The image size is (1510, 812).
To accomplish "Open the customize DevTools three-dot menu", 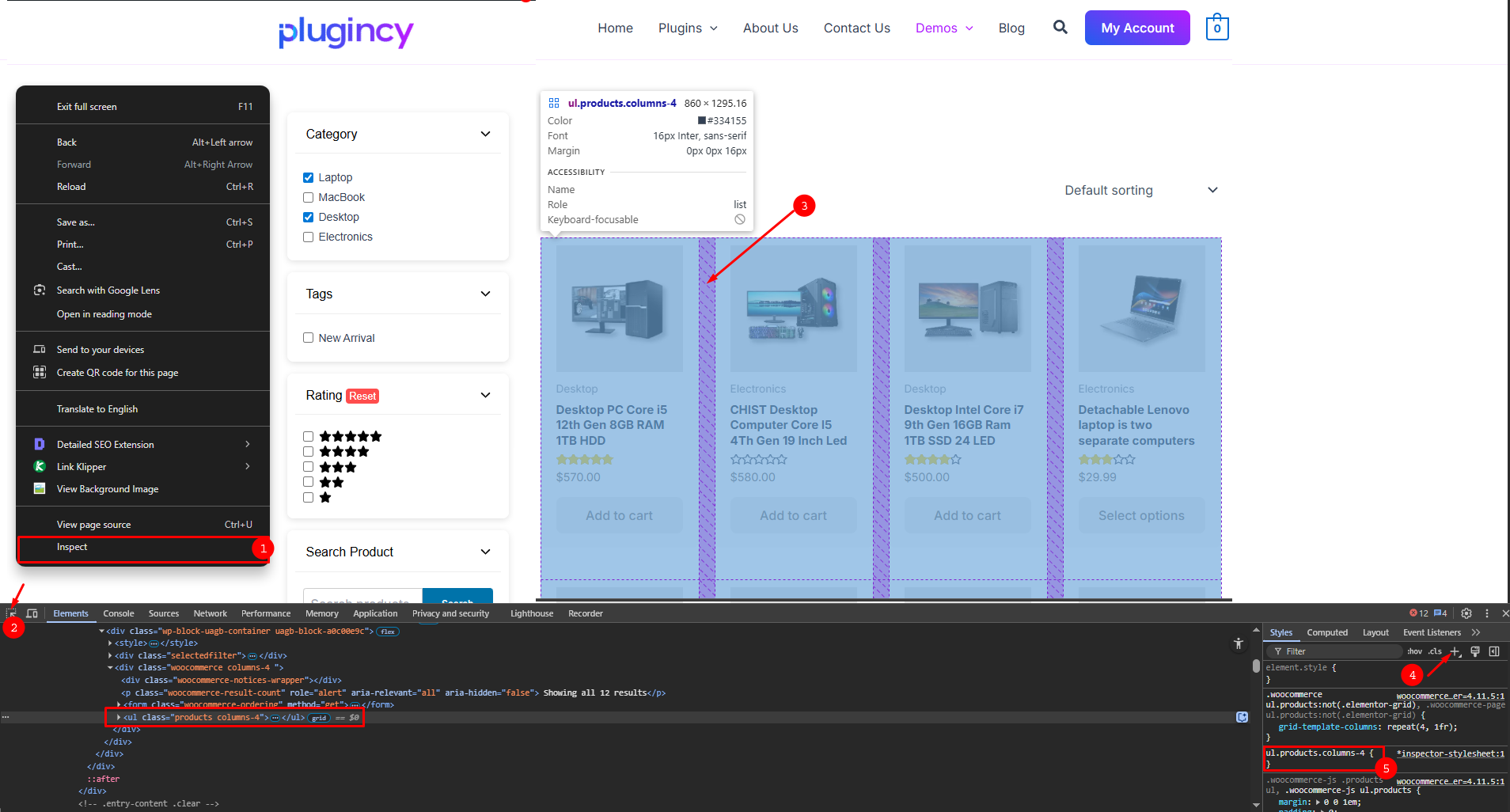I will pos(1487,613).
